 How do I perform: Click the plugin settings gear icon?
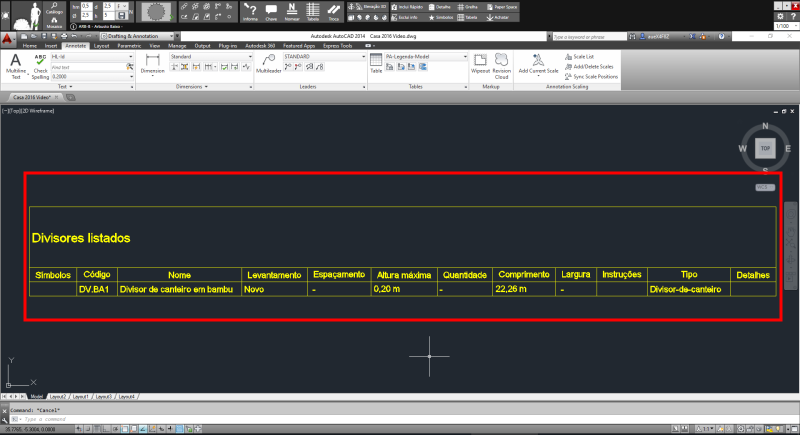pos(780,16)
